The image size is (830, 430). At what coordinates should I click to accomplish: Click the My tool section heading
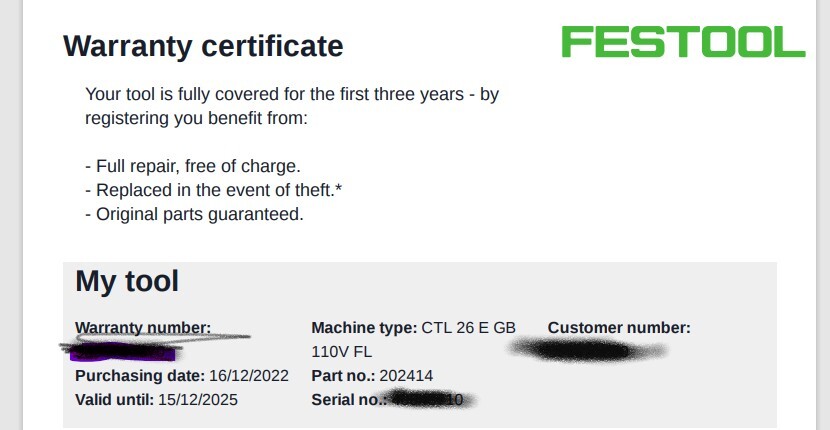click(x=127, y=281)
